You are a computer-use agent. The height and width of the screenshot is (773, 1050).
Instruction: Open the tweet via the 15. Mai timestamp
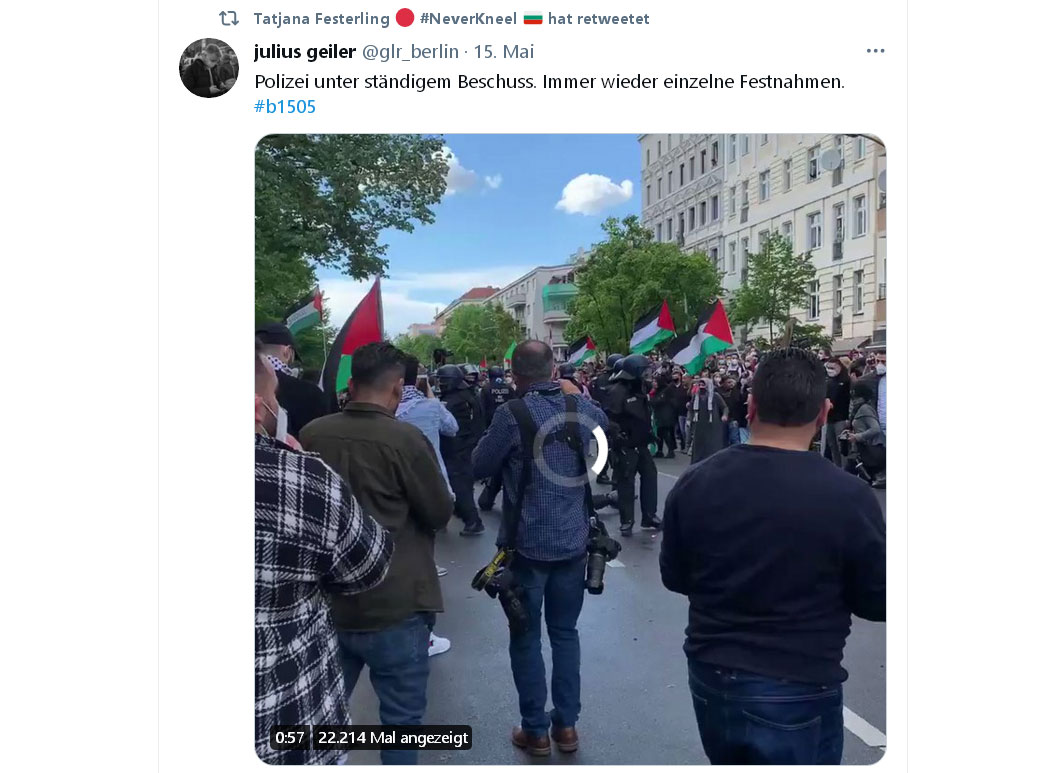(504, 52)
